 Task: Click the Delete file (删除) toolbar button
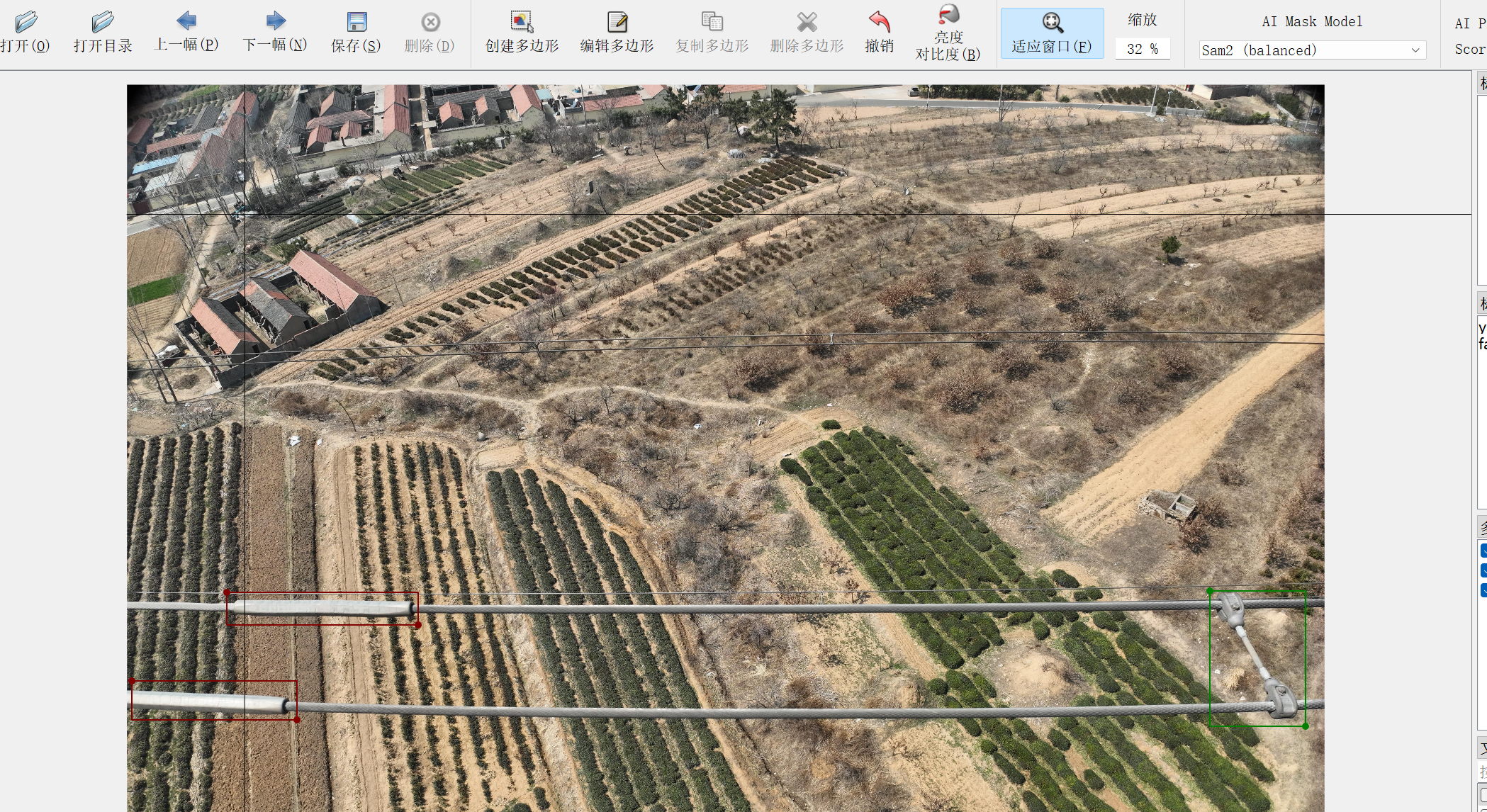[430, 33]
